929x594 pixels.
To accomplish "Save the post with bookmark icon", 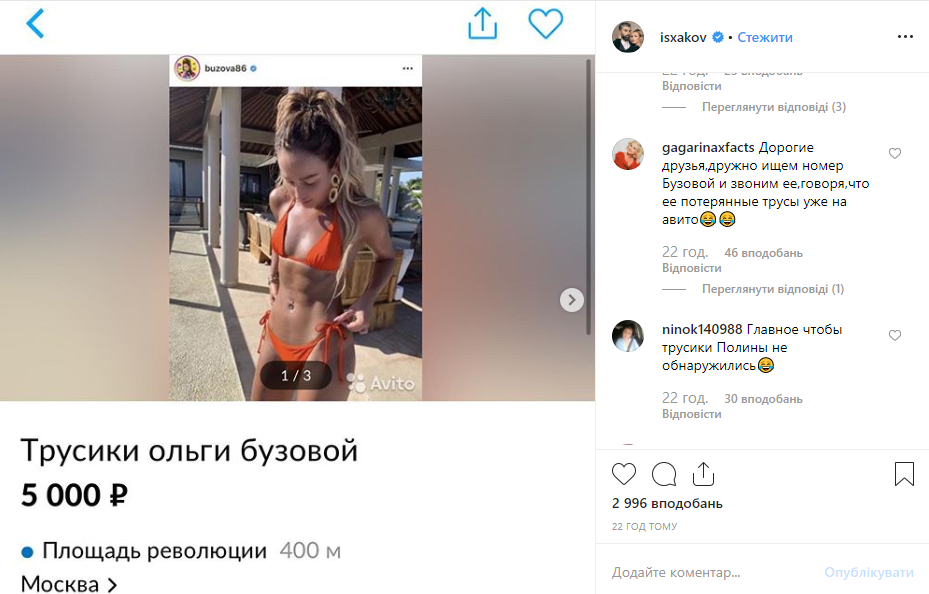I will [x=904, y=474].
